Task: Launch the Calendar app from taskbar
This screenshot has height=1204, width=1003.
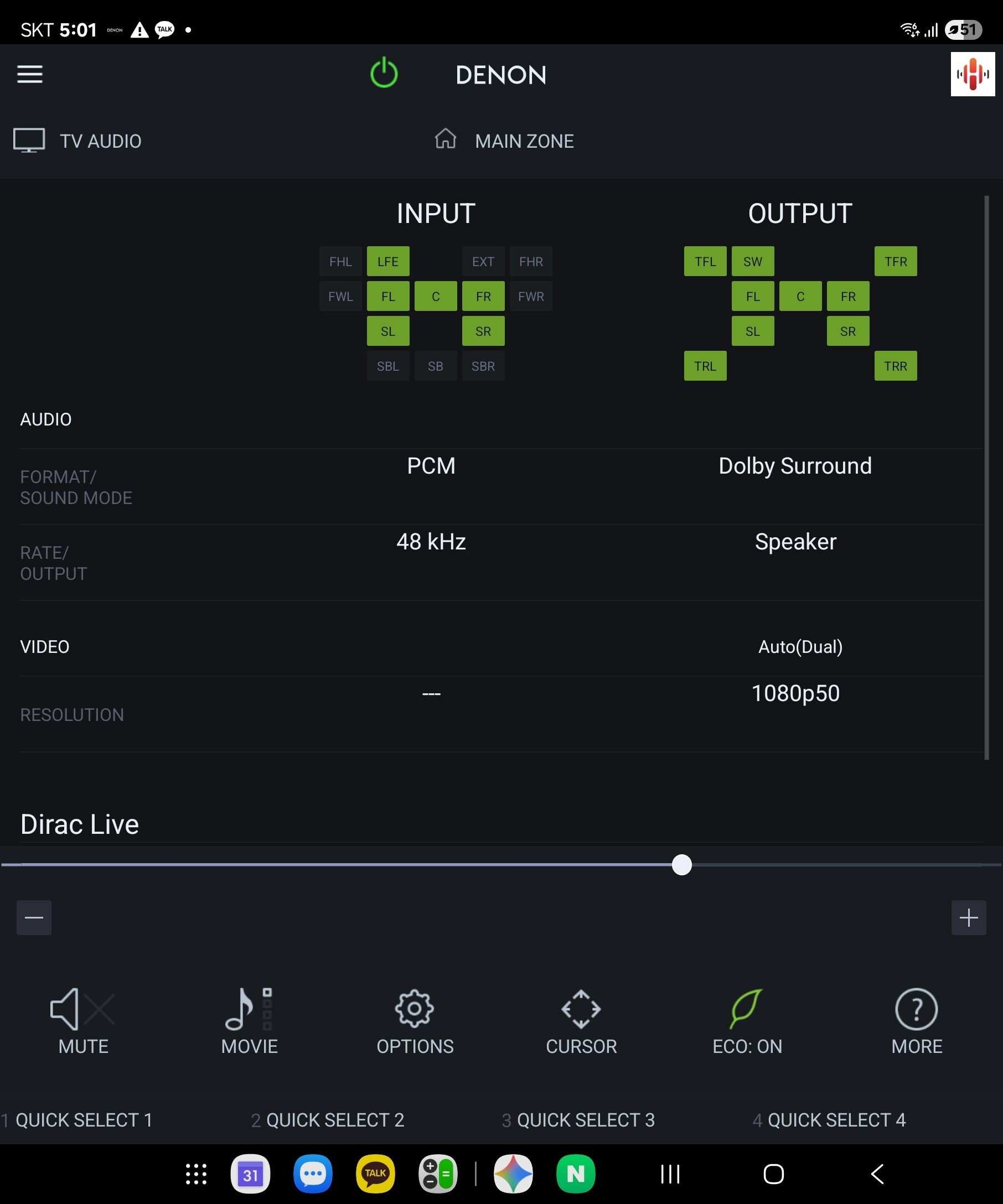Action: [x=250, y=1174]
